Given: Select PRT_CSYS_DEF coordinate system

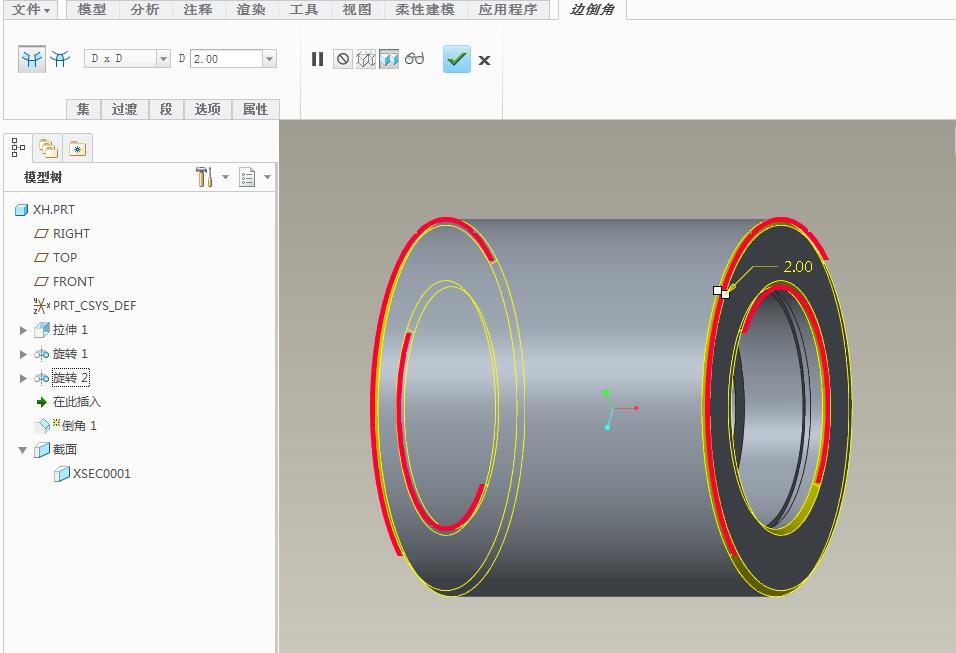Looking at the screenshot, I should tap(95, 305).
